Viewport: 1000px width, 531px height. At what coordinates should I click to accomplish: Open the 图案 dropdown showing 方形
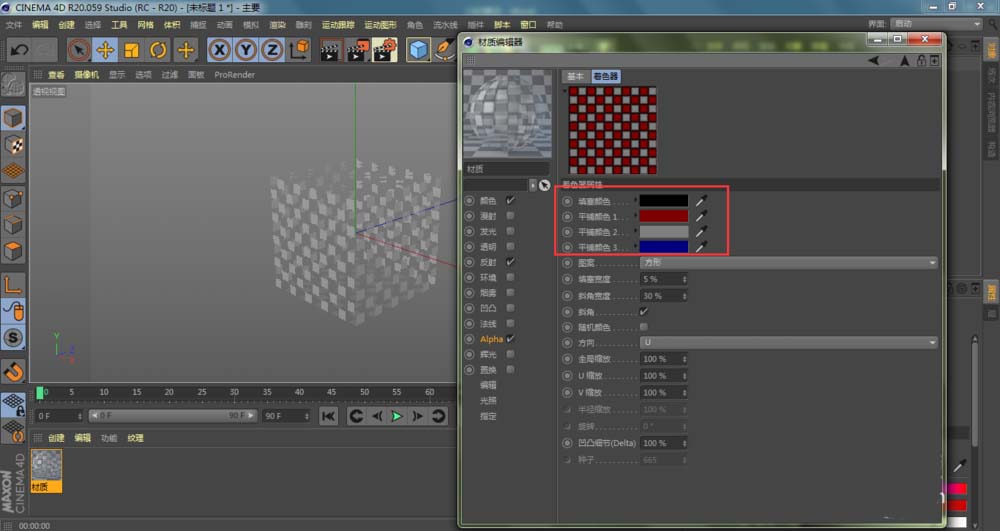coord(789,263)
